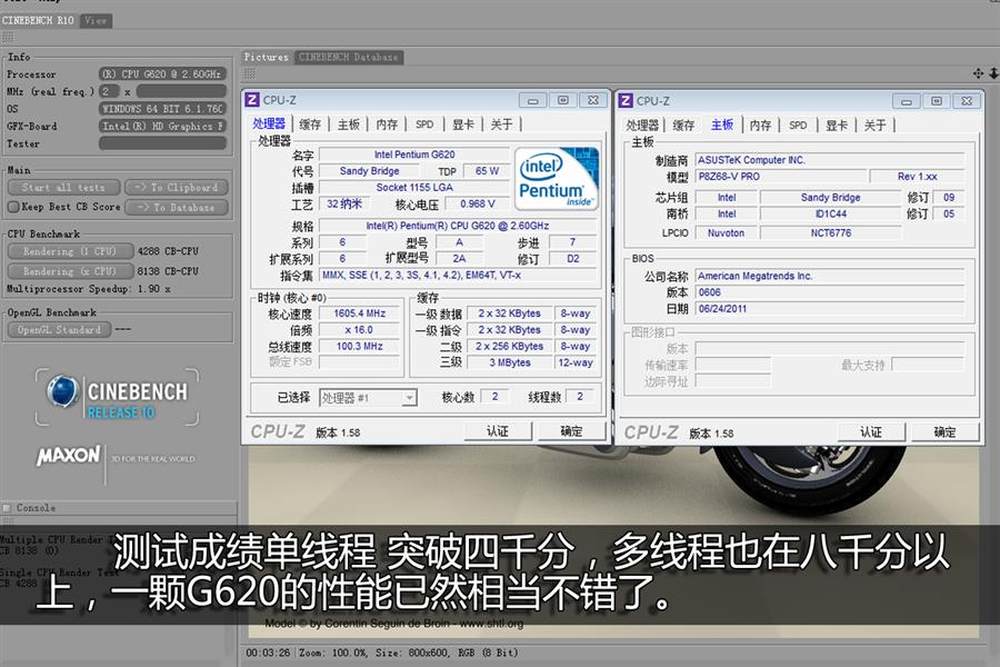Click the CPU-Z logo icon in the mainboard window title bar

625,100
